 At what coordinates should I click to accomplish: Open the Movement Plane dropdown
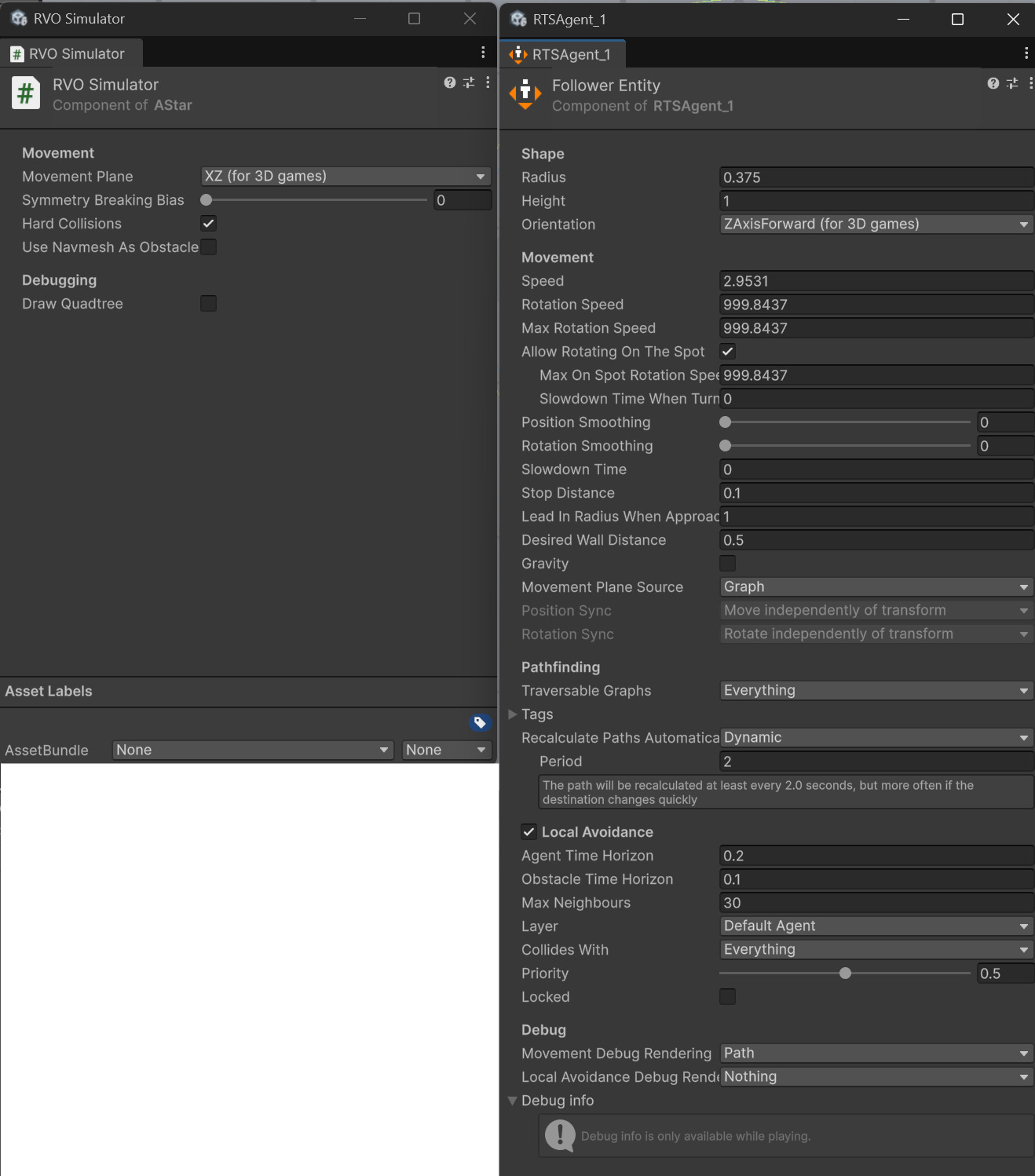[346, 177]
